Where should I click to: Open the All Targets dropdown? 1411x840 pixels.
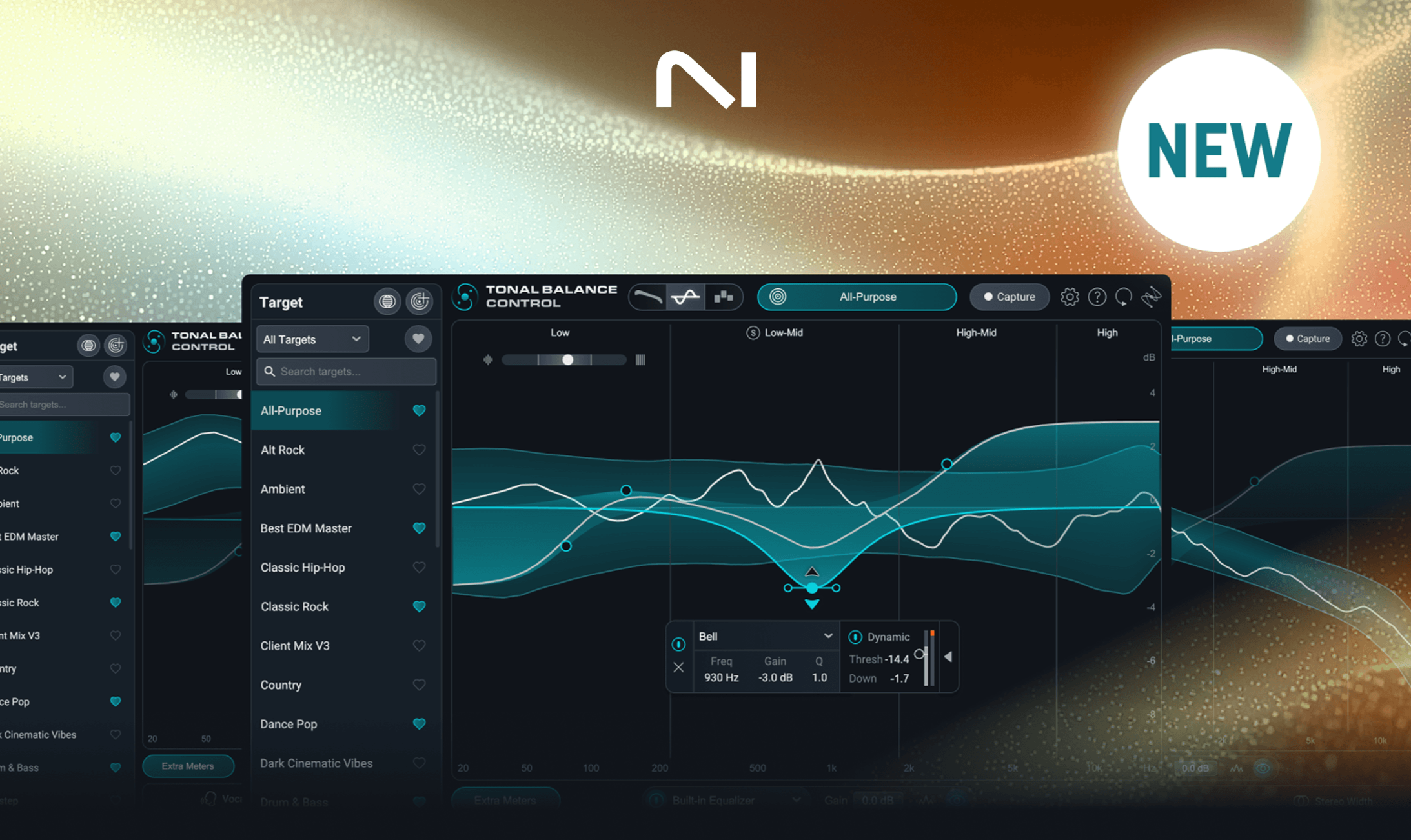pyautogui.click(x=312, y=339)
